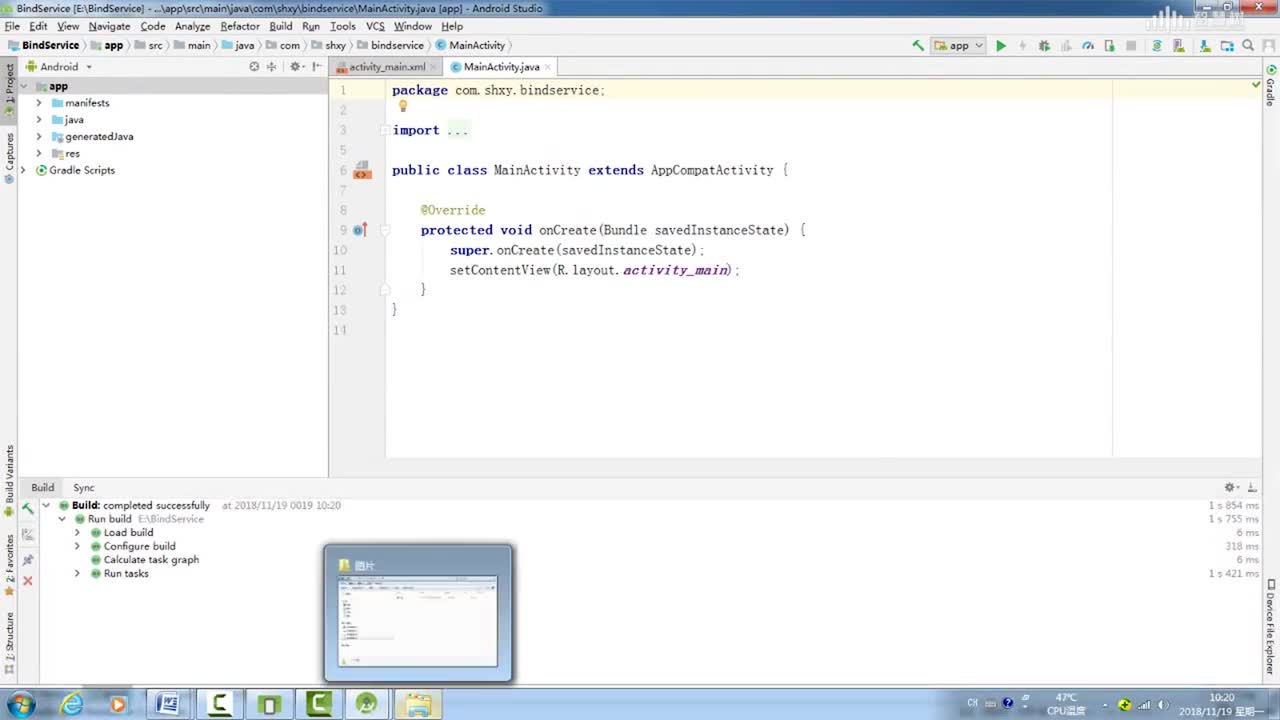Click the build panel hammer icon
This screenshot has width=1280, height=720.
click(x=28, y=509)
